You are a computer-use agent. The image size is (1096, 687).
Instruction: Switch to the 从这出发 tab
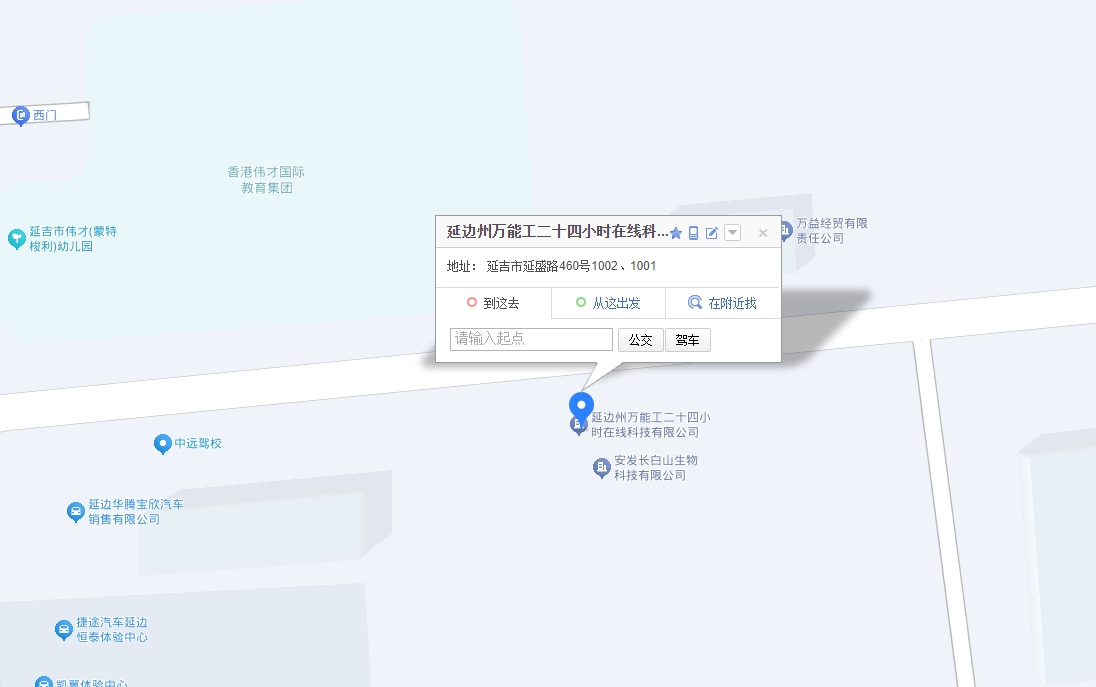(x=608, y=303)
